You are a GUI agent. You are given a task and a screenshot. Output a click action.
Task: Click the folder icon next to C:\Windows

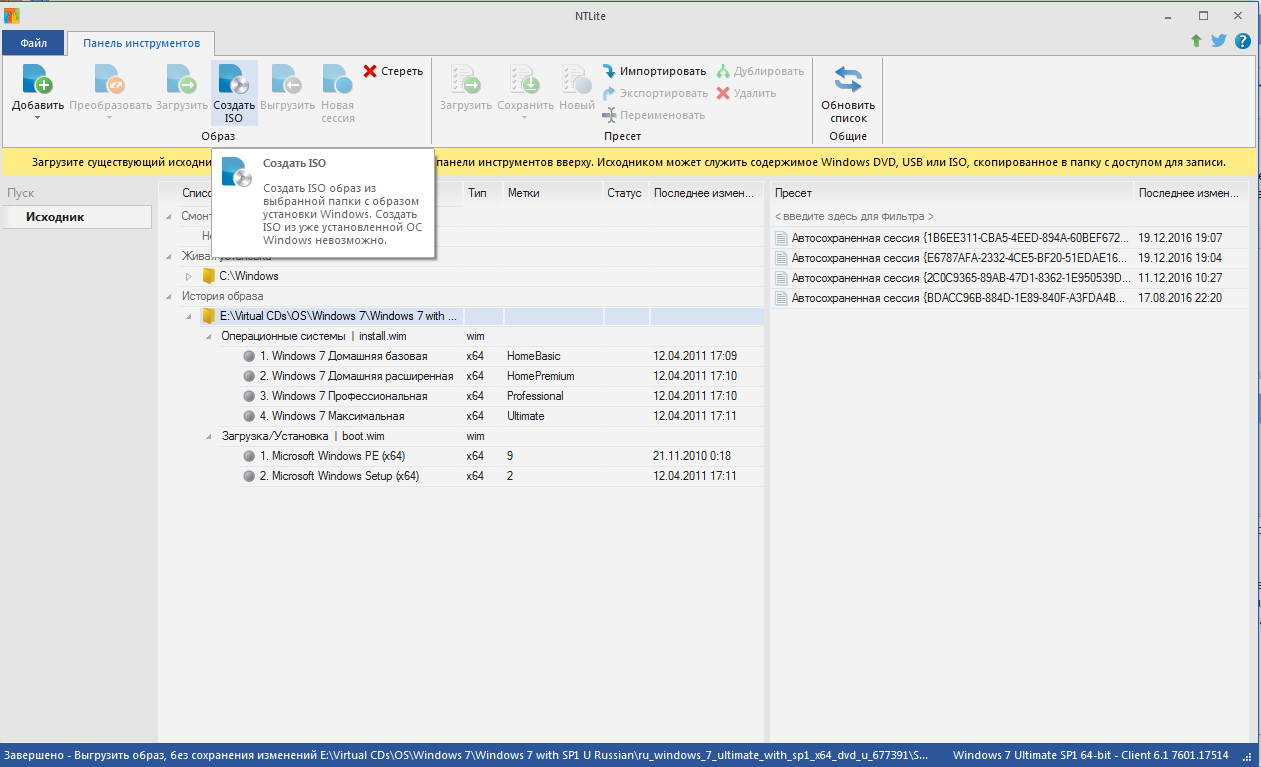pyautogui.click(x=208, y=276)
